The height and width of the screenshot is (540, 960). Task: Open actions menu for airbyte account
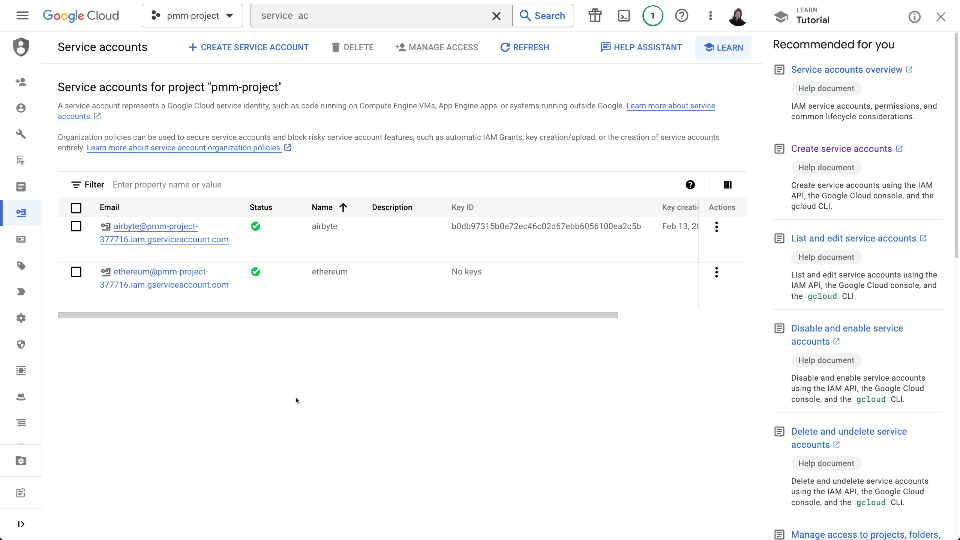click(x=716, y=227)
